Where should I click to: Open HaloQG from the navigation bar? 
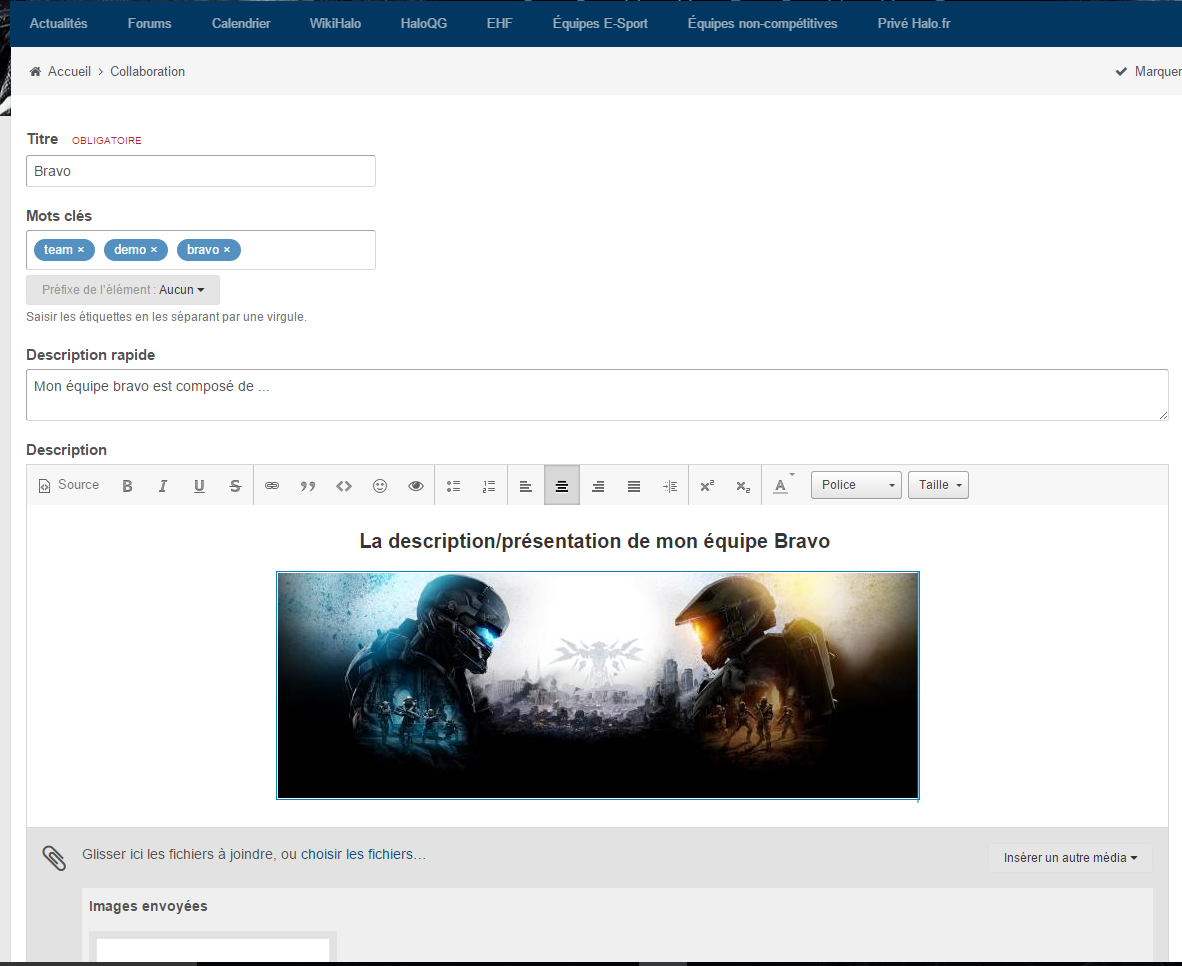click(x=424, y=23)
